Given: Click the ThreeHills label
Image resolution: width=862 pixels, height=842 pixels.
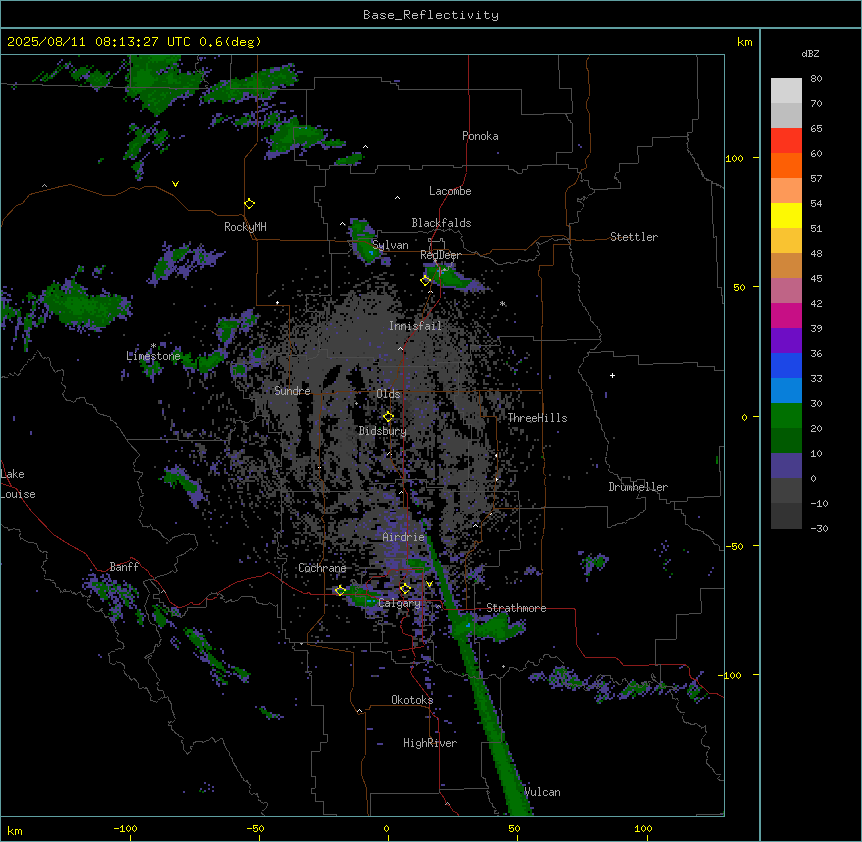Looking at the screenshot, I should tap(537, 418).
